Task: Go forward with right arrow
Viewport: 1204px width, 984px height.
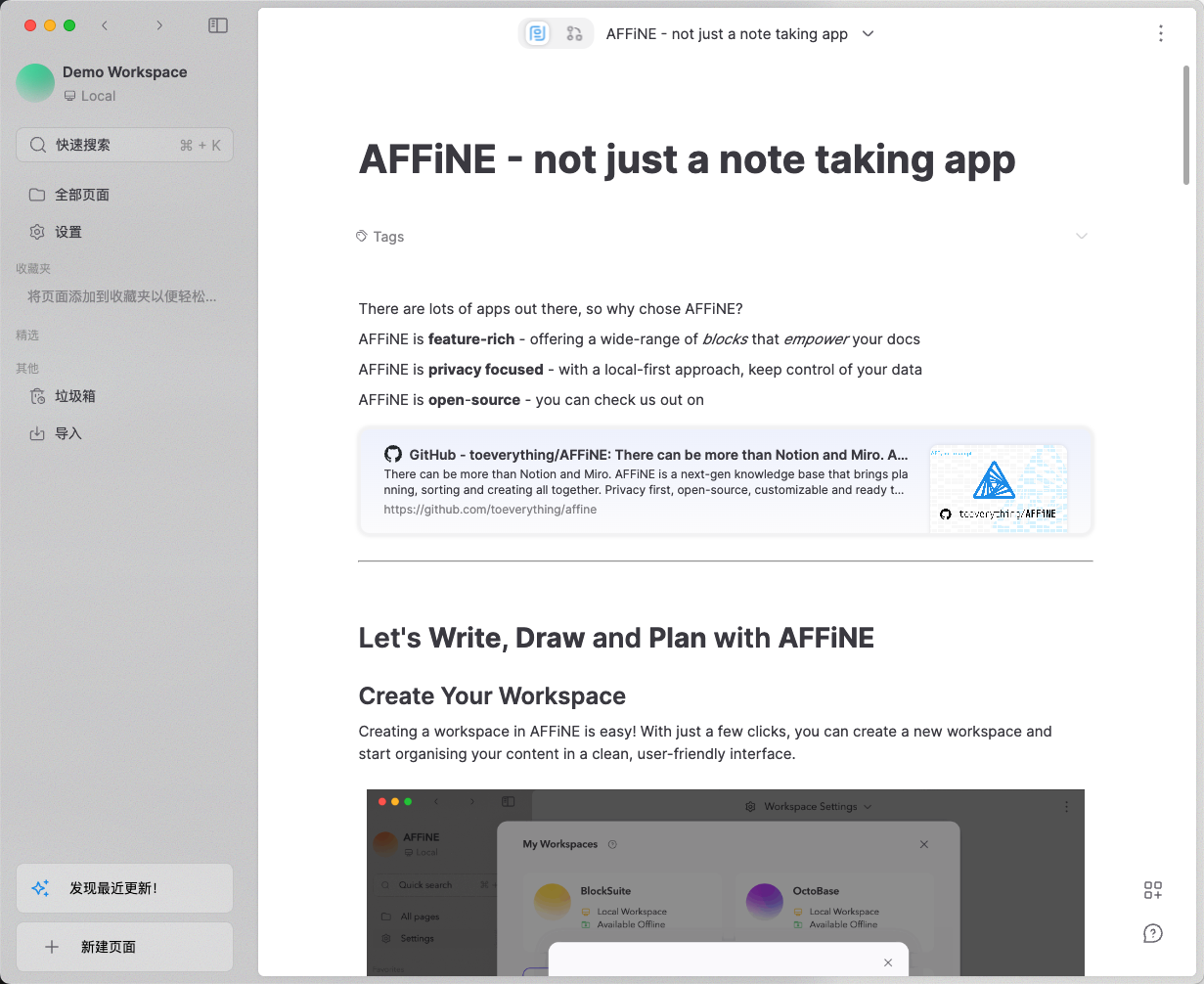Action: pos(159,25)
